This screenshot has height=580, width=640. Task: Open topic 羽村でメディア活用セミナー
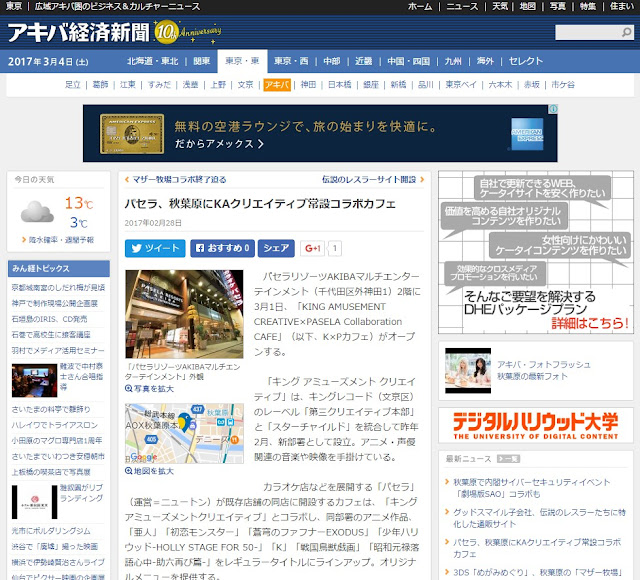58,350
